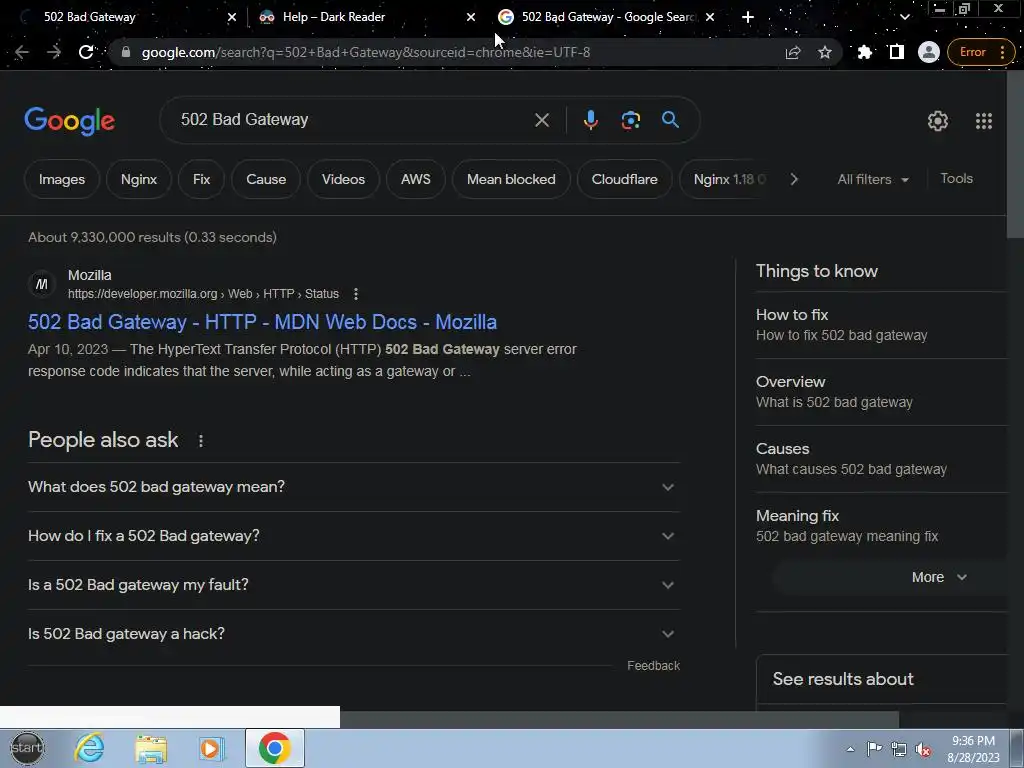Image resolution: width=1024 pixels, height=768 pixels.
Task: Switch to 502 Bad Gateway tab
Action: click(124, 17)
